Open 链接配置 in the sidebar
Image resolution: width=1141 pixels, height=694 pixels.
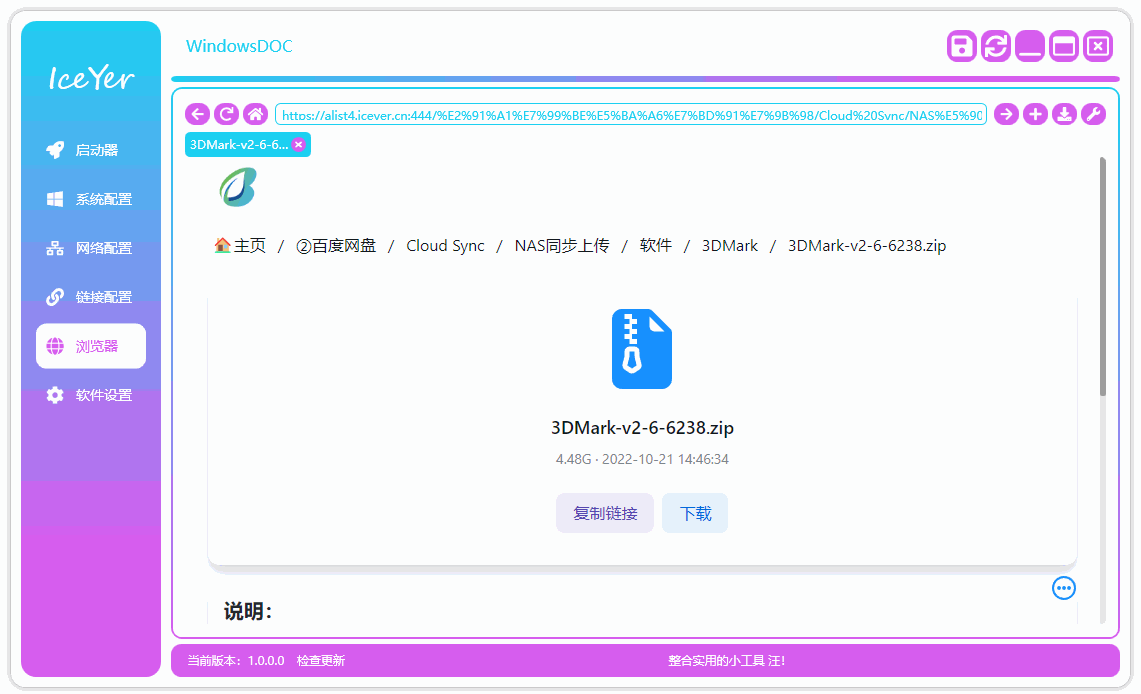pyautogui.click(x=91, y=297)
